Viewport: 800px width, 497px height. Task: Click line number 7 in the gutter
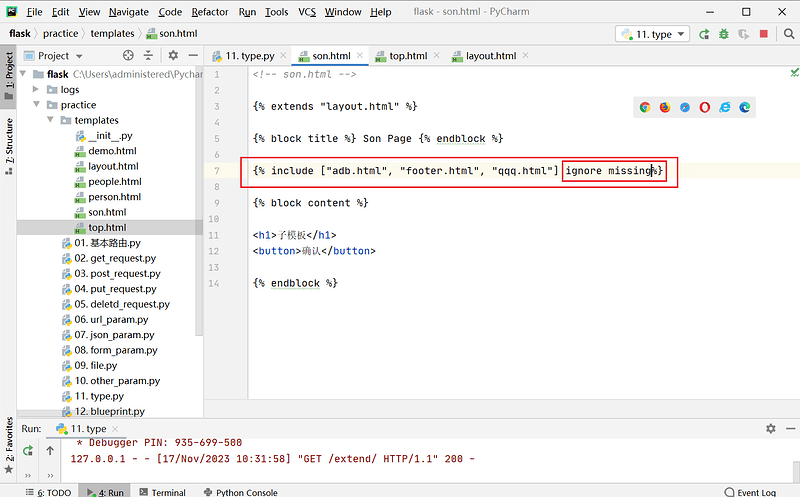click(x=217, y=171)
